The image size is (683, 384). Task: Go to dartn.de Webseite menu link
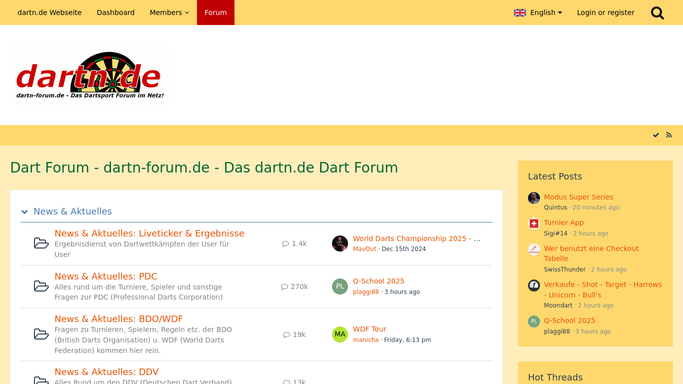(49, 13)
